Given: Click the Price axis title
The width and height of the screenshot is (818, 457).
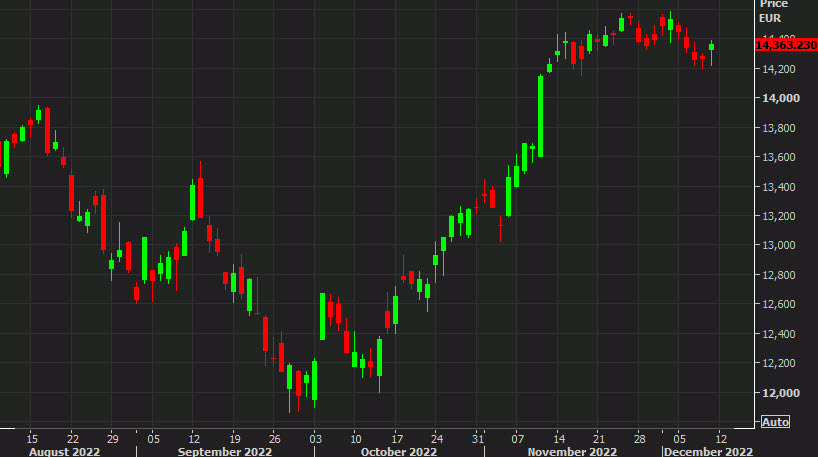Looking at the screenshot, I should point(774,4).
